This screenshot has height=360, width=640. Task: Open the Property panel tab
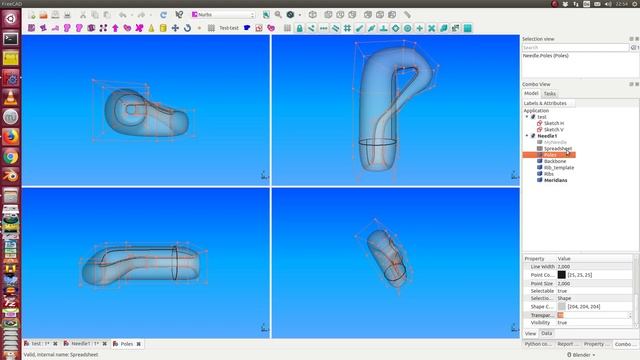[596, 344]
